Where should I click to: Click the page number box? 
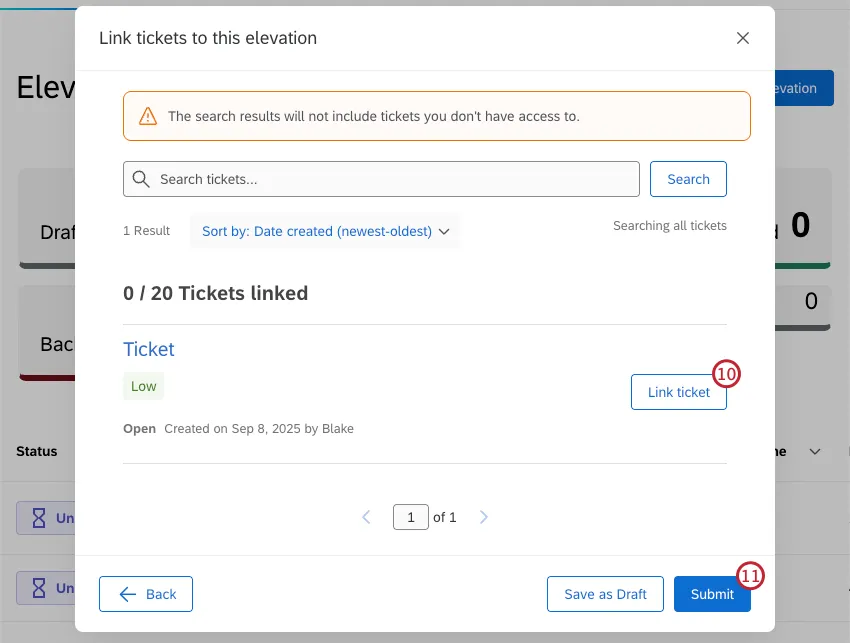(410, 517)
